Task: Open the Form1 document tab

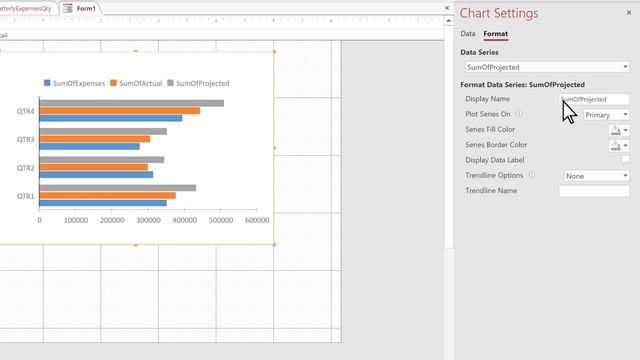Action: coord(81,8)
